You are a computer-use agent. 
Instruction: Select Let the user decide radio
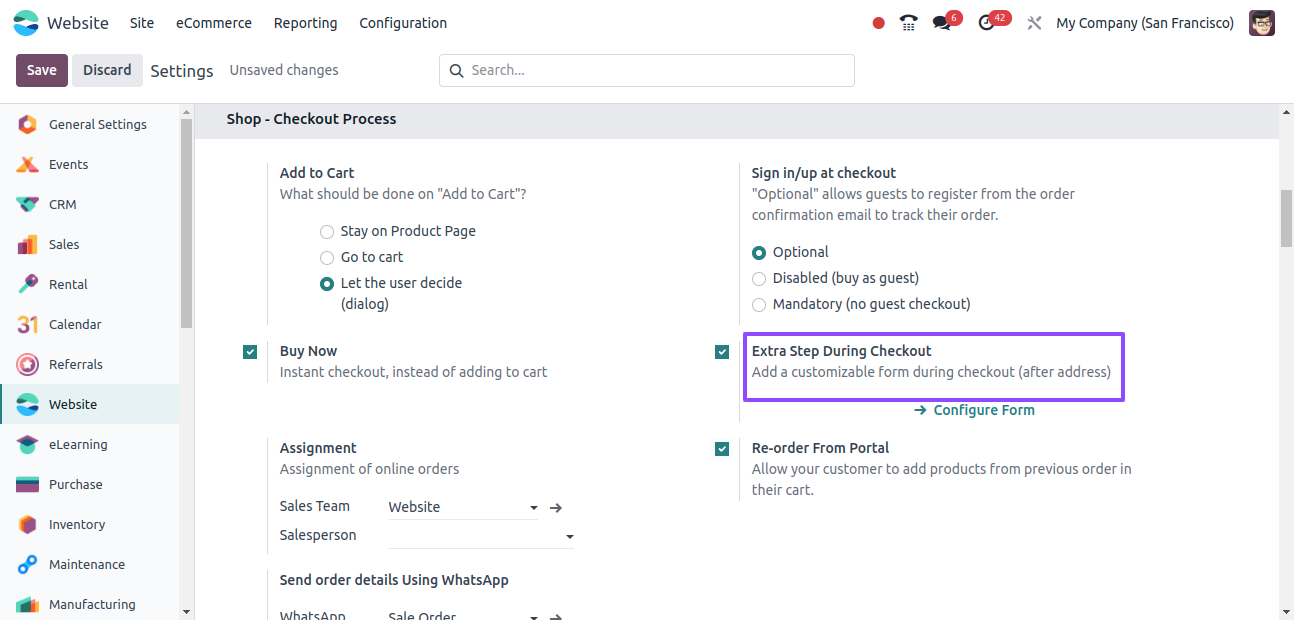click(327, 283)
